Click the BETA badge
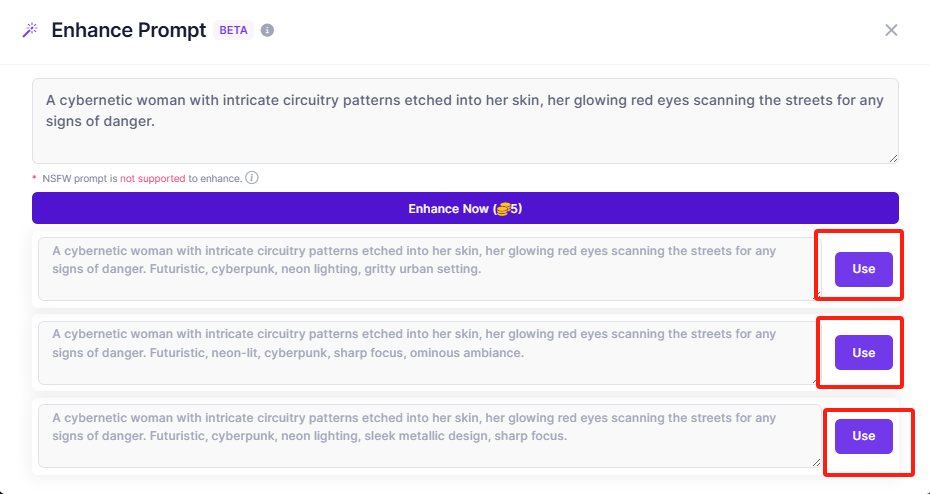This screenshot has height=494, width=930. pos(233,30)
